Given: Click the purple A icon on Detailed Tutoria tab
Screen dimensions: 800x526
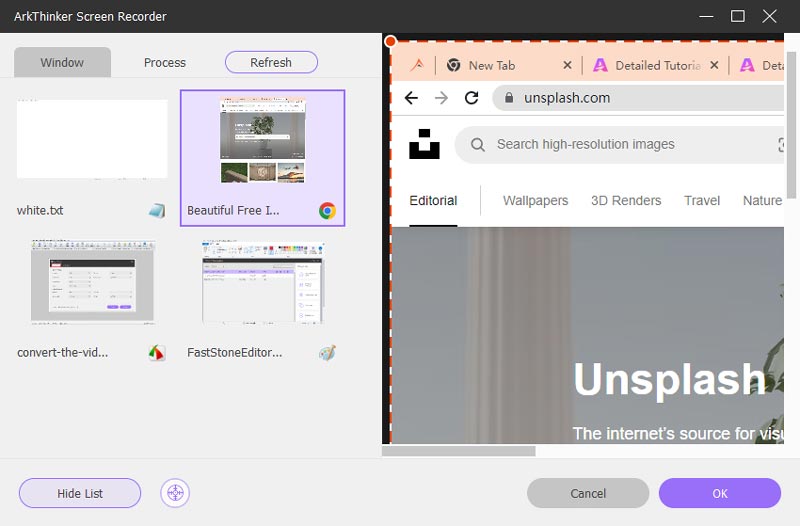Looking at the screenshot, I should [x=600, y=65].
